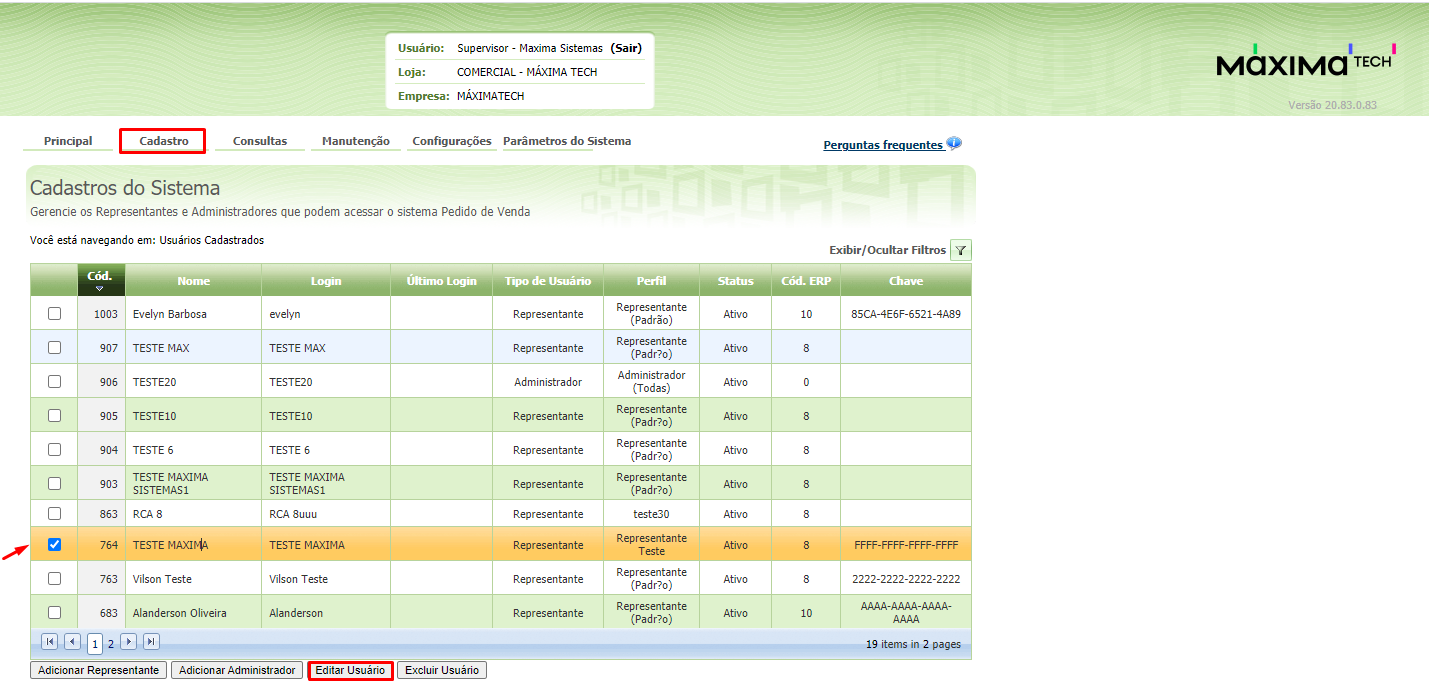The width and height of the screenshot is (1429, 693).
Task: Click 'Administrador (Todas)' profile cell
Action: click(651, 382)
